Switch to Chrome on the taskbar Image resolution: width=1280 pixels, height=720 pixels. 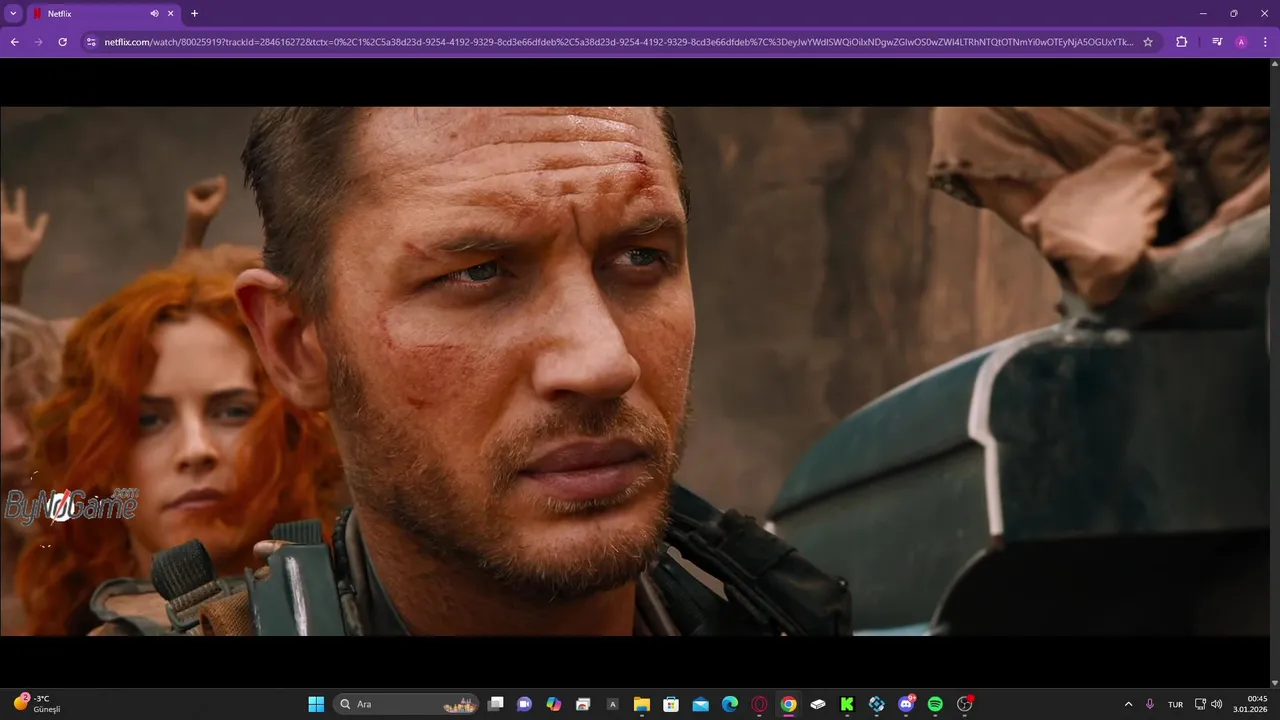pyautogui.click(x=788, y=704)
